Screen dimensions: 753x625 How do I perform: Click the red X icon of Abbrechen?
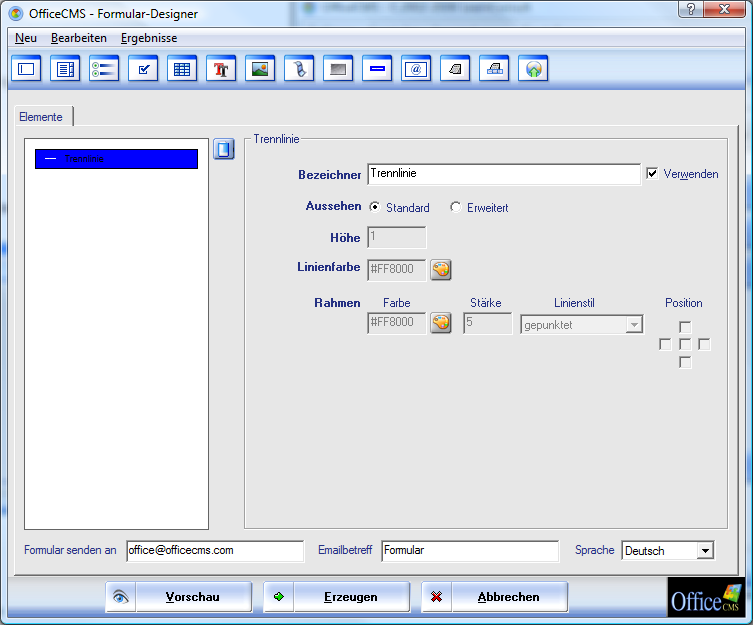coord(437,597)
